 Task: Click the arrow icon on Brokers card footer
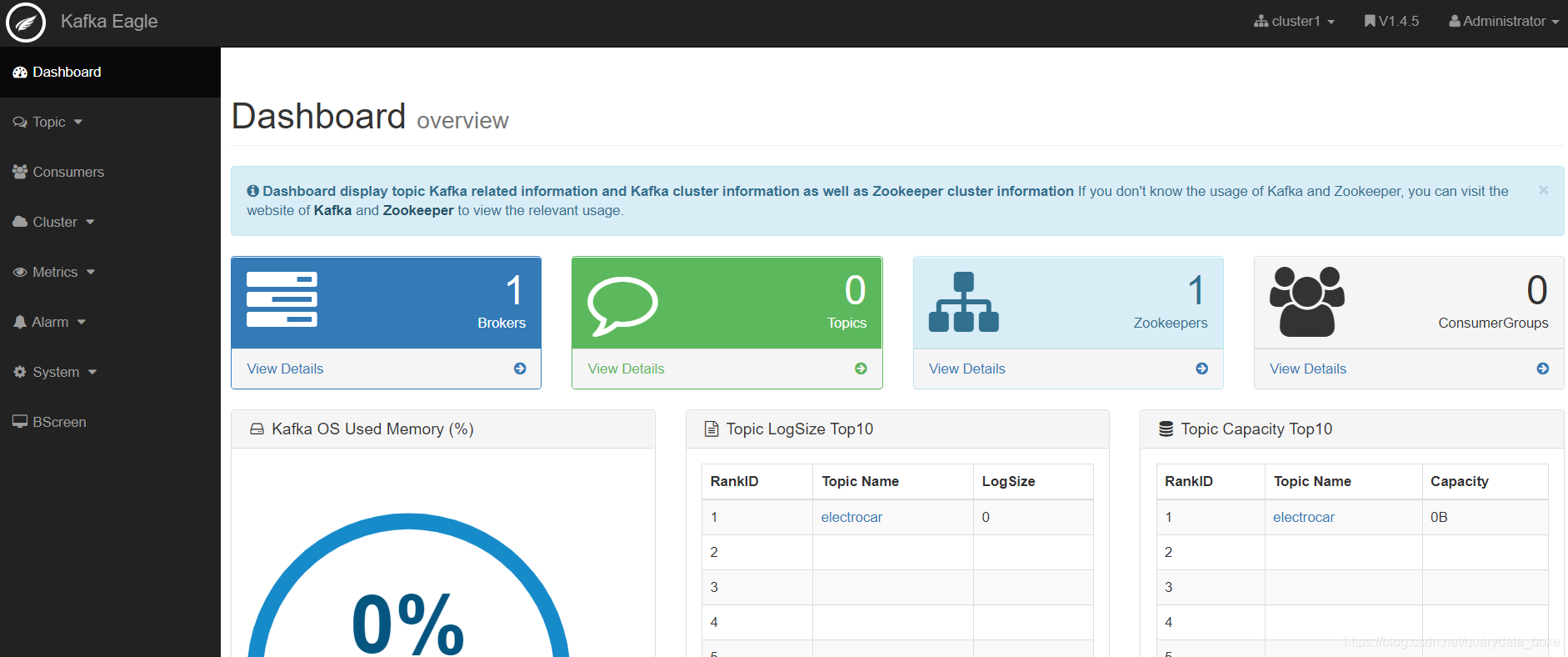[520, 369]
